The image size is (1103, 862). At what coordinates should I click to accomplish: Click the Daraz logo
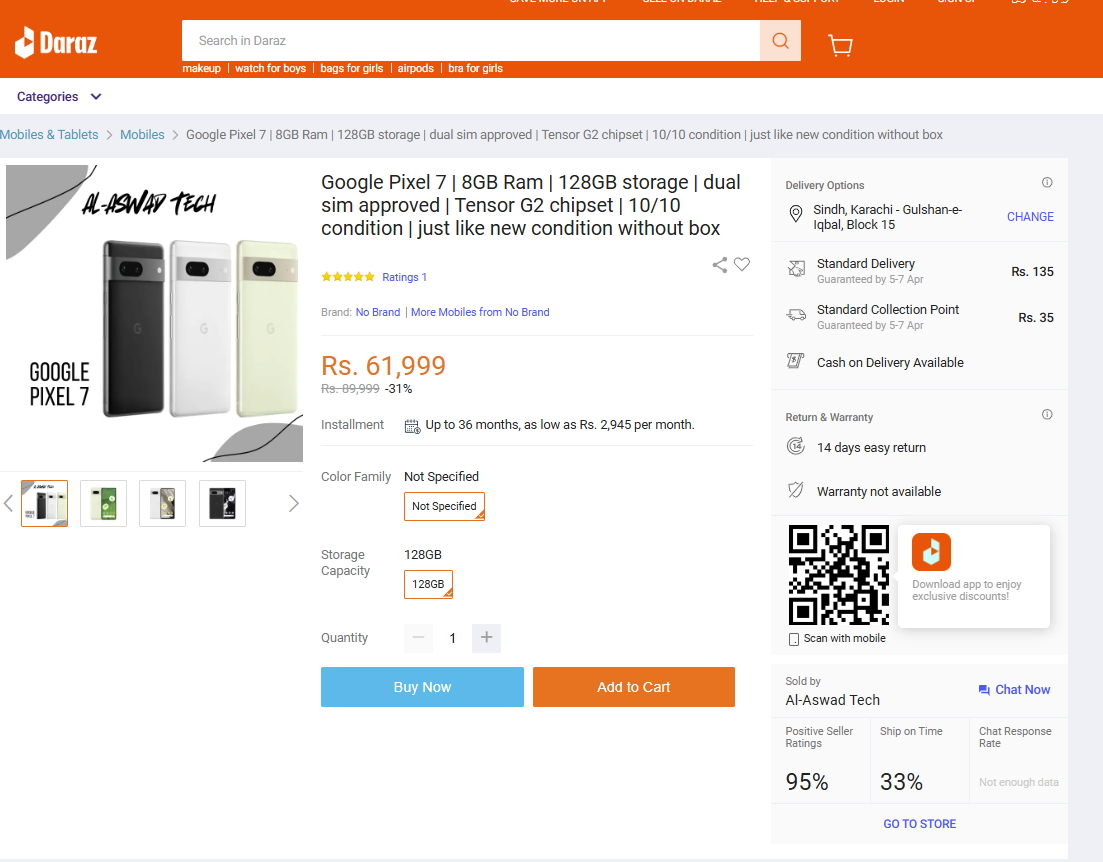pyautogui.click(x=56, y=42)
